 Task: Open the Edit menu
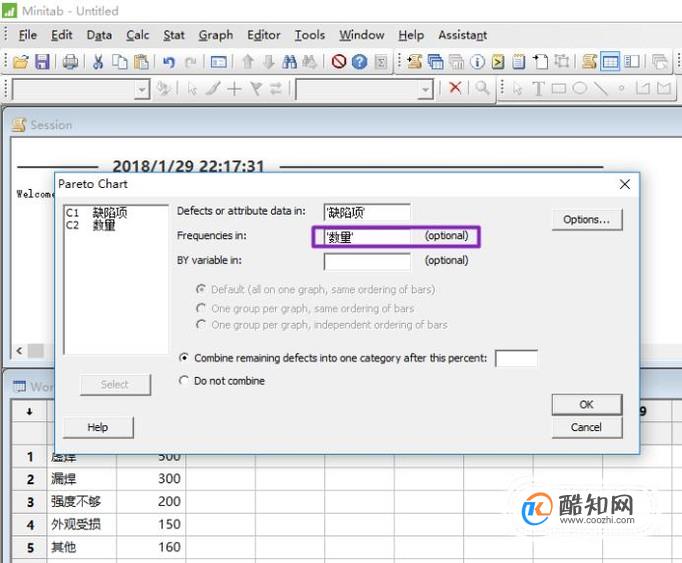[x=61, y=35]
